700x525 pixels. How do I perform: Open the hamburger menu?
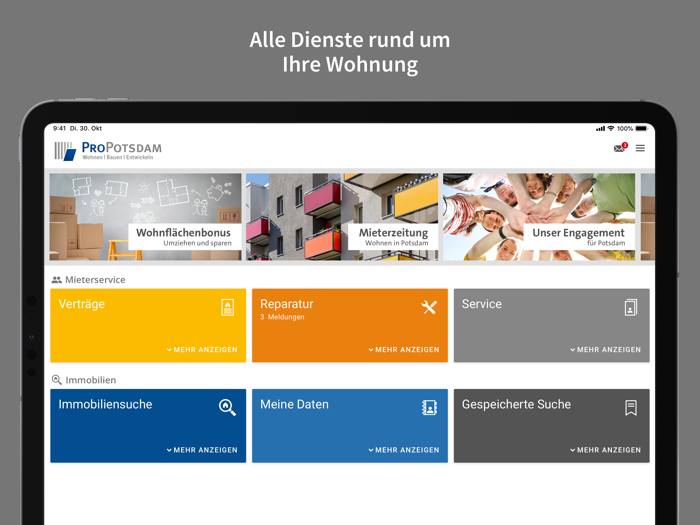click(x=640, y=148)
